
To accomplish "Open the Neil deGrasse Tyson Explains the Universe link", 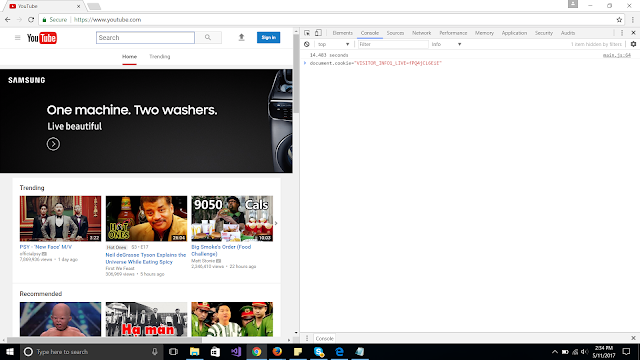I will coord(146,258).
